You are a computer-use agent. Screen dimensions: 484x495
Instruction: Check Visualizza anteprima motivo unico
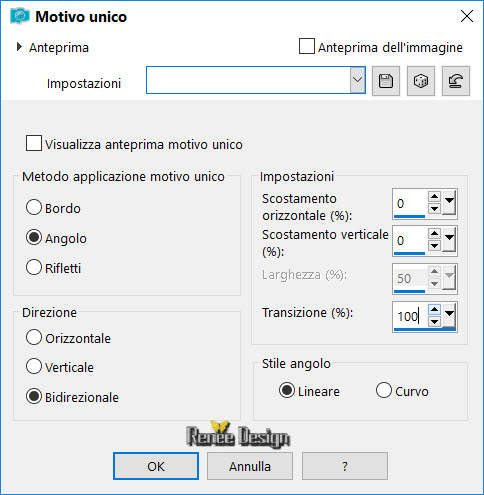[x=34, y=143]
